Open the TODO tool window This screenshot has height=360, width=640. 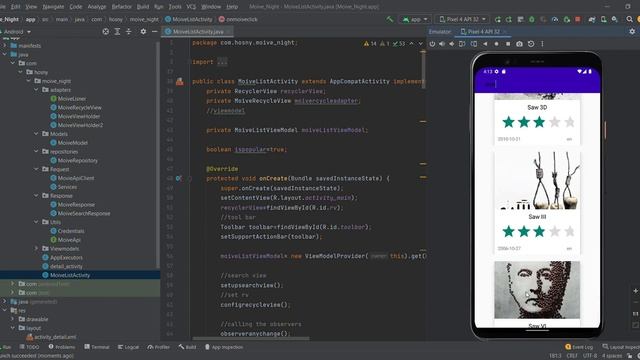click(29, 347)
